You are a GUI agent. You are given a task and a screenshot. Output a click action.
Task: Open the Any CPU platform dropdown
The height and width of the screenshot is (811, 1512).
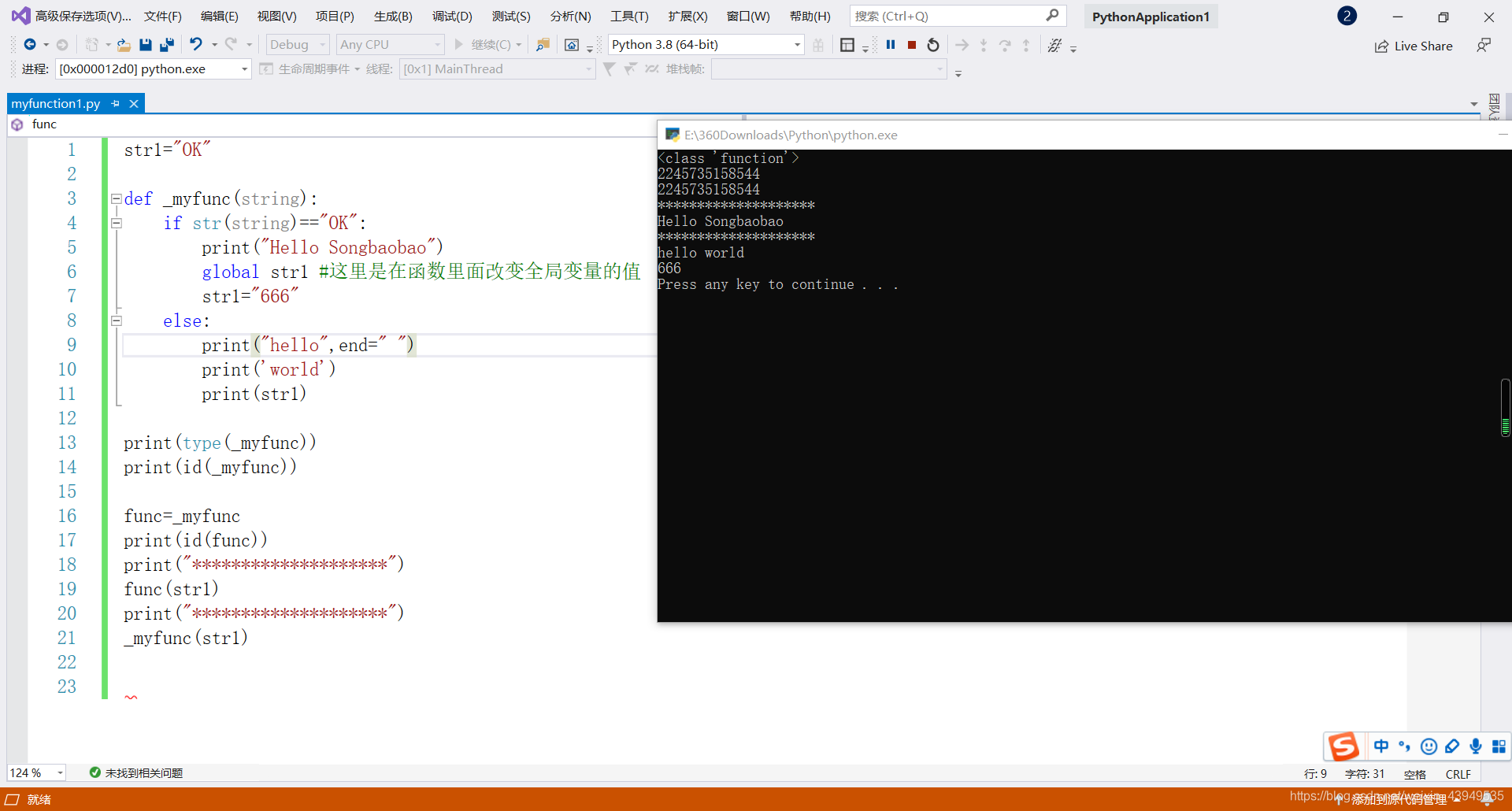[390, 45]
